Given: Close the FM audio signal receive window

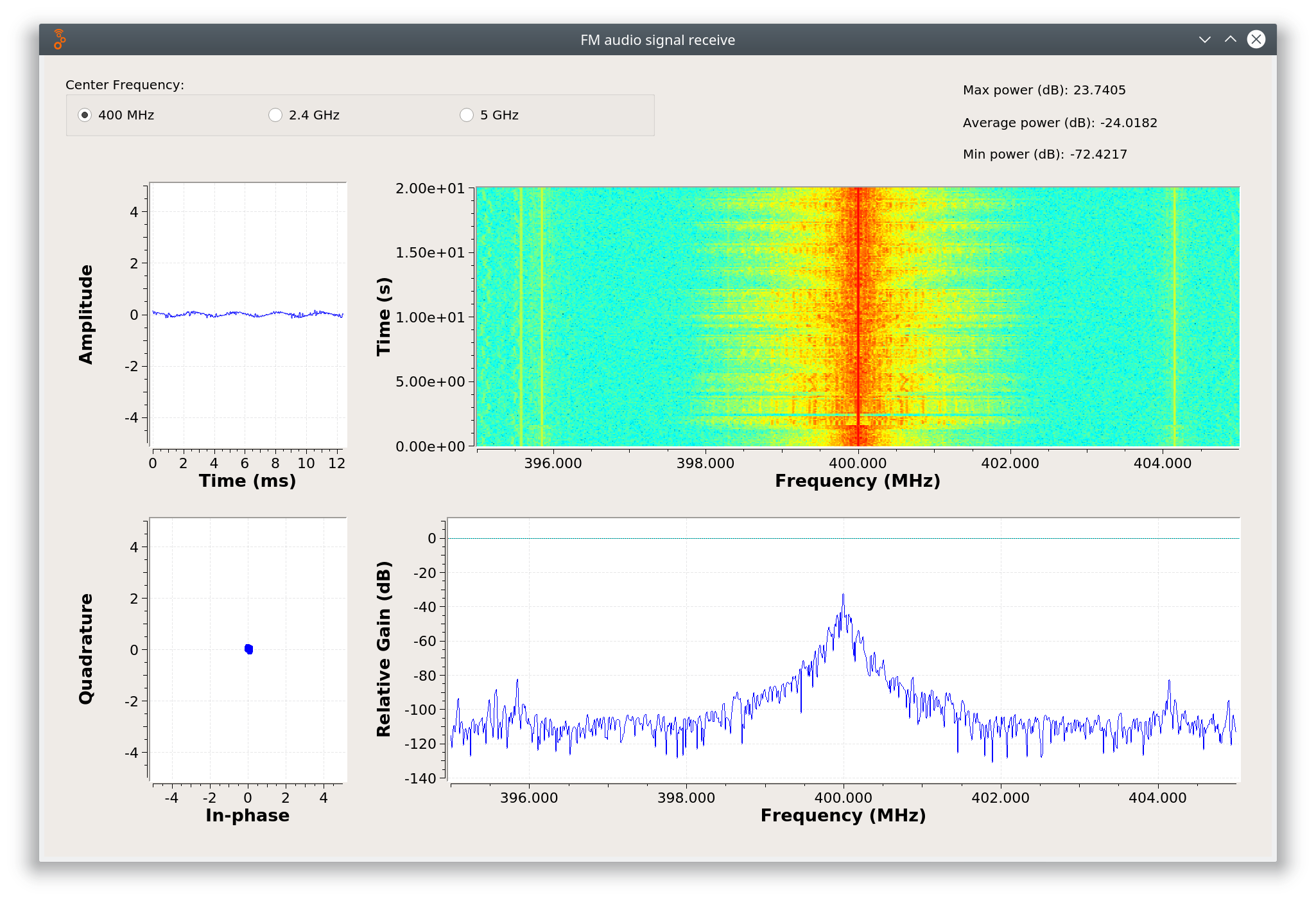Looking at the screenshot, I should coord(1256,40).
